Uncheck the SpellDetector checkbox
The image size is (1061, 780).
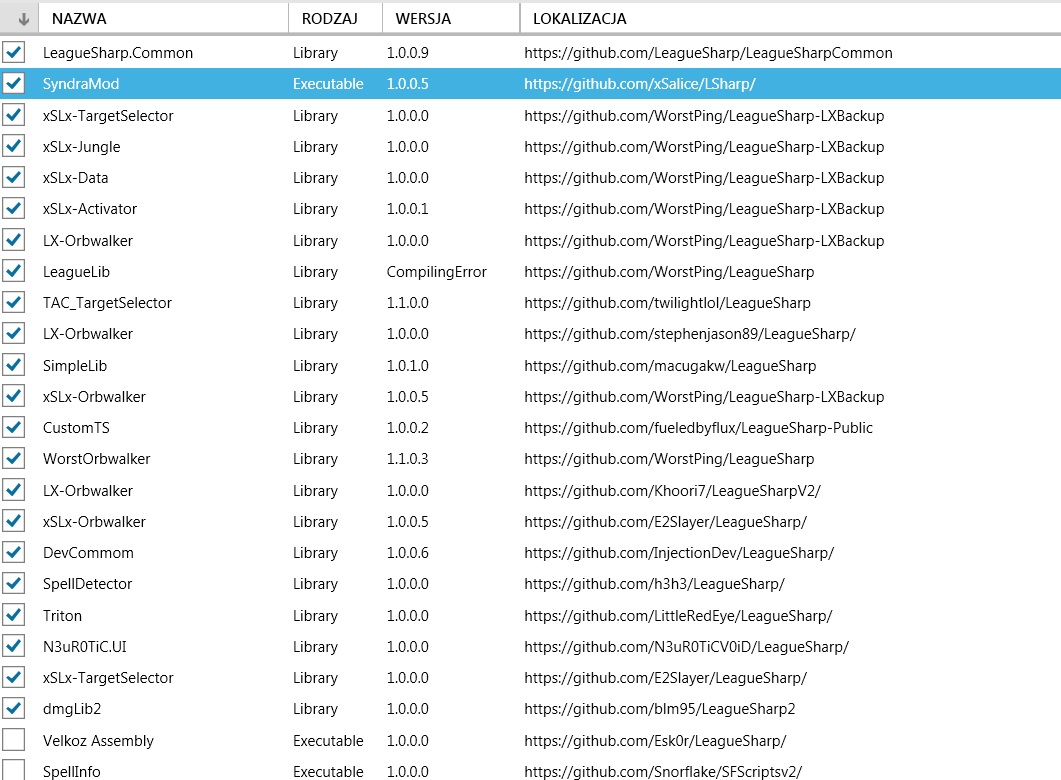[14, 583]
